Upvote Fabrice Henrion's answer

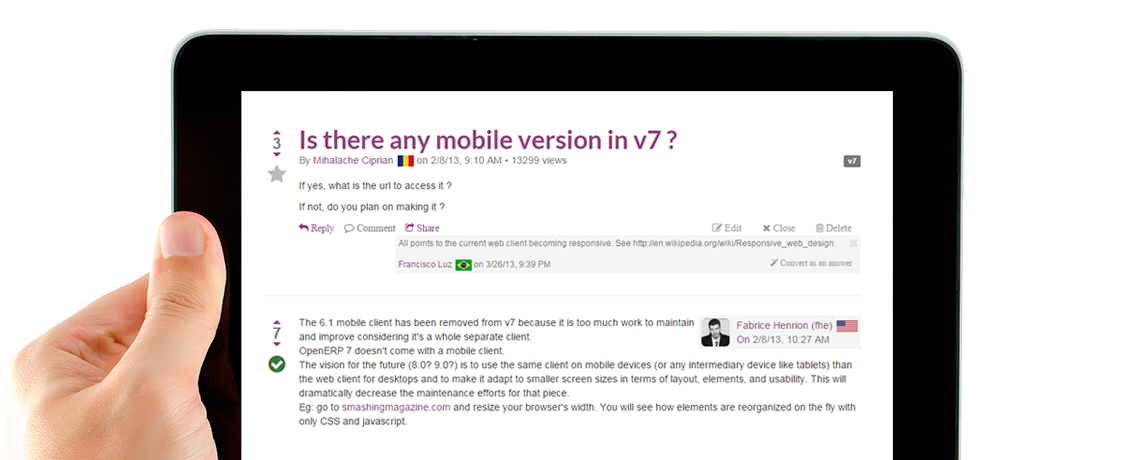[276, 322]
